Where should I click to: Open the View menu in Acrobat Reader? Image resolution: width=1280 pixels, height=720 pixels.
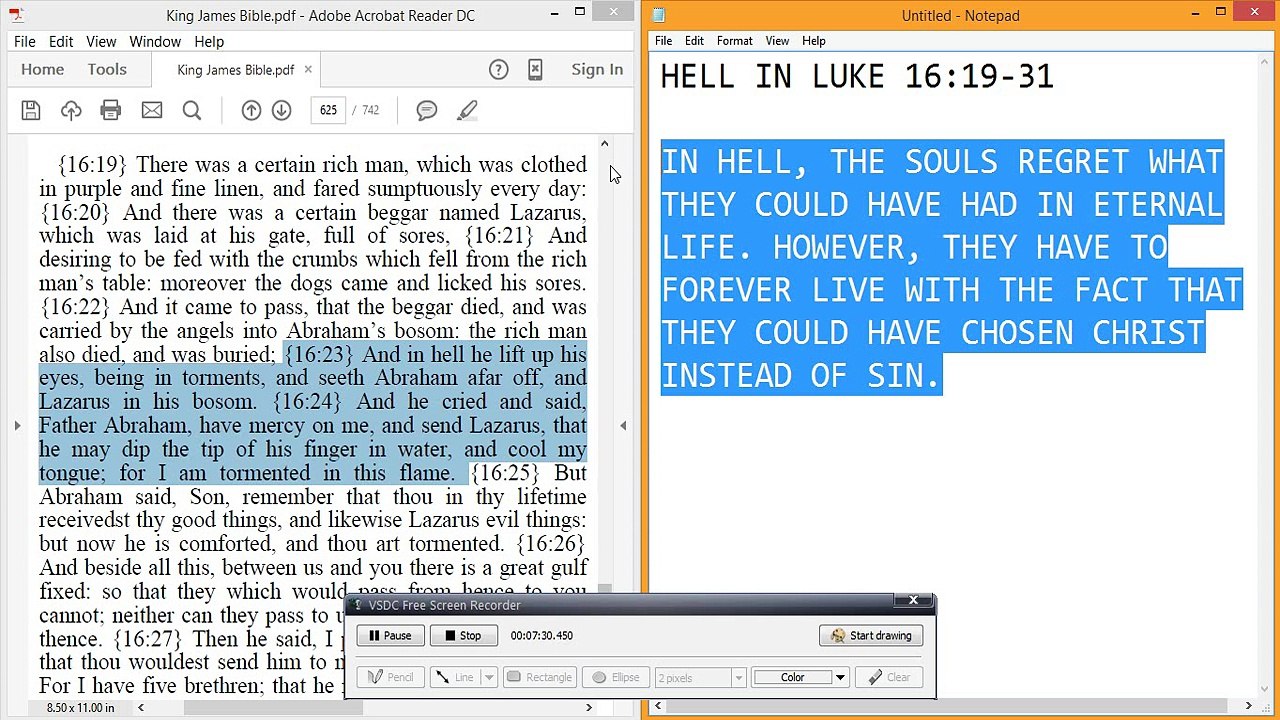(x=101, y=41)
